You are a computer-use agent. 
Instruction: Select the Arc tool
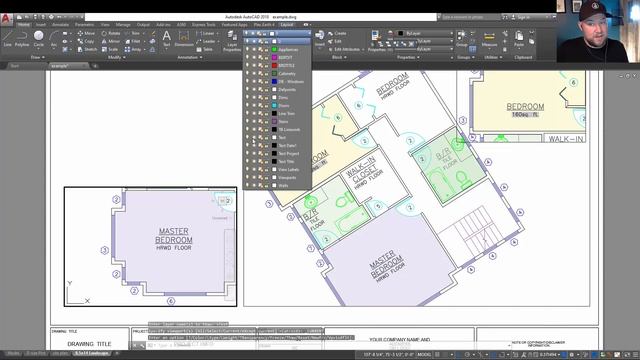tap(53, 39)
